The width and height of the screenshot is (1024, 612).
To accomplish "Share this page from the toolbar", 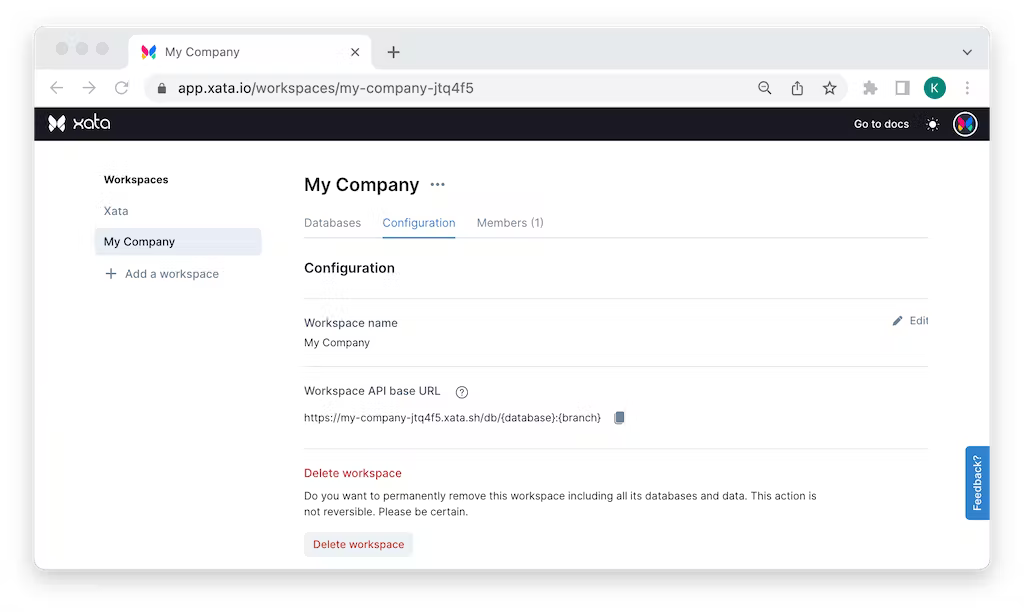I will (797, 88).
